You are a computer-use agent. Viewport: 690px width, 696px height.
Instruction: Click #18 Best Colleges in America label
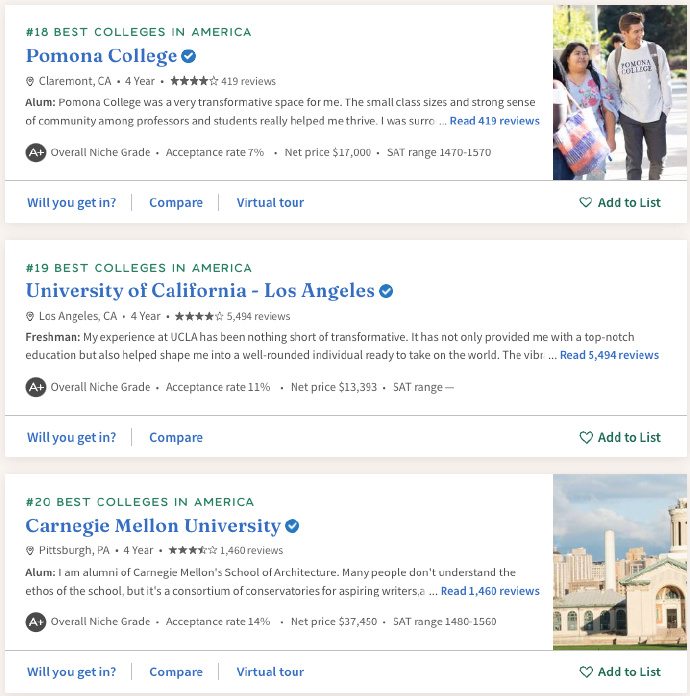(139, 32)
